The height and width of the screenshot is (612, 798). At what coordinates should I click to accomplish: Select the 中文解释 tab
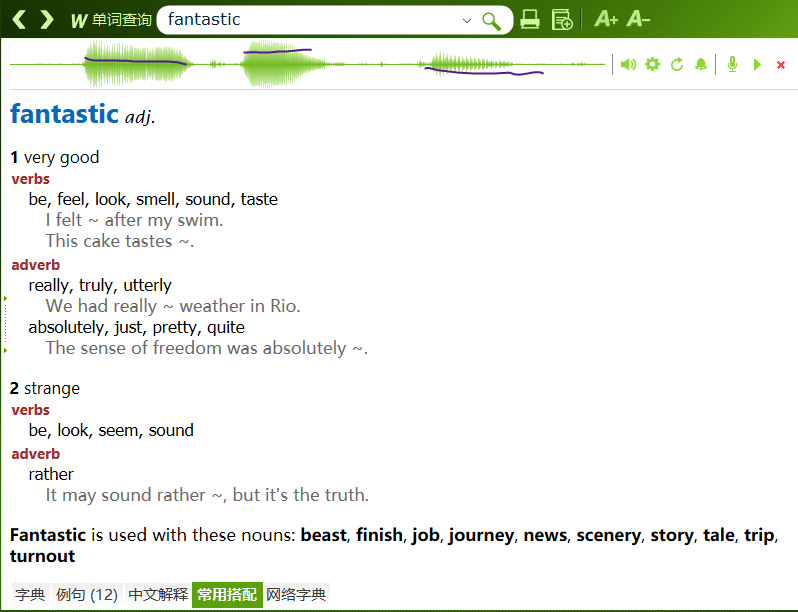tap(158, 595)
